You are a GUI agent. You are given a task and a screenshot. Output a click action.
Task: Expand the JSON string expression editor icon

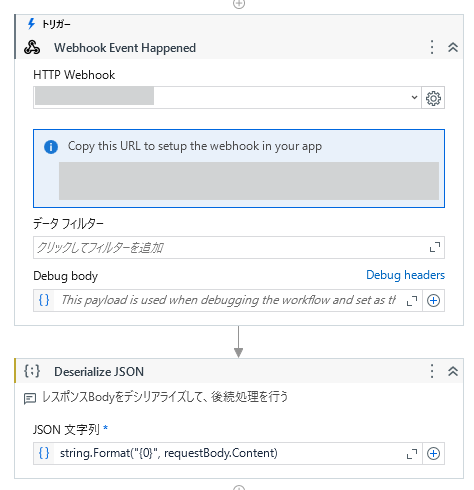412,453
